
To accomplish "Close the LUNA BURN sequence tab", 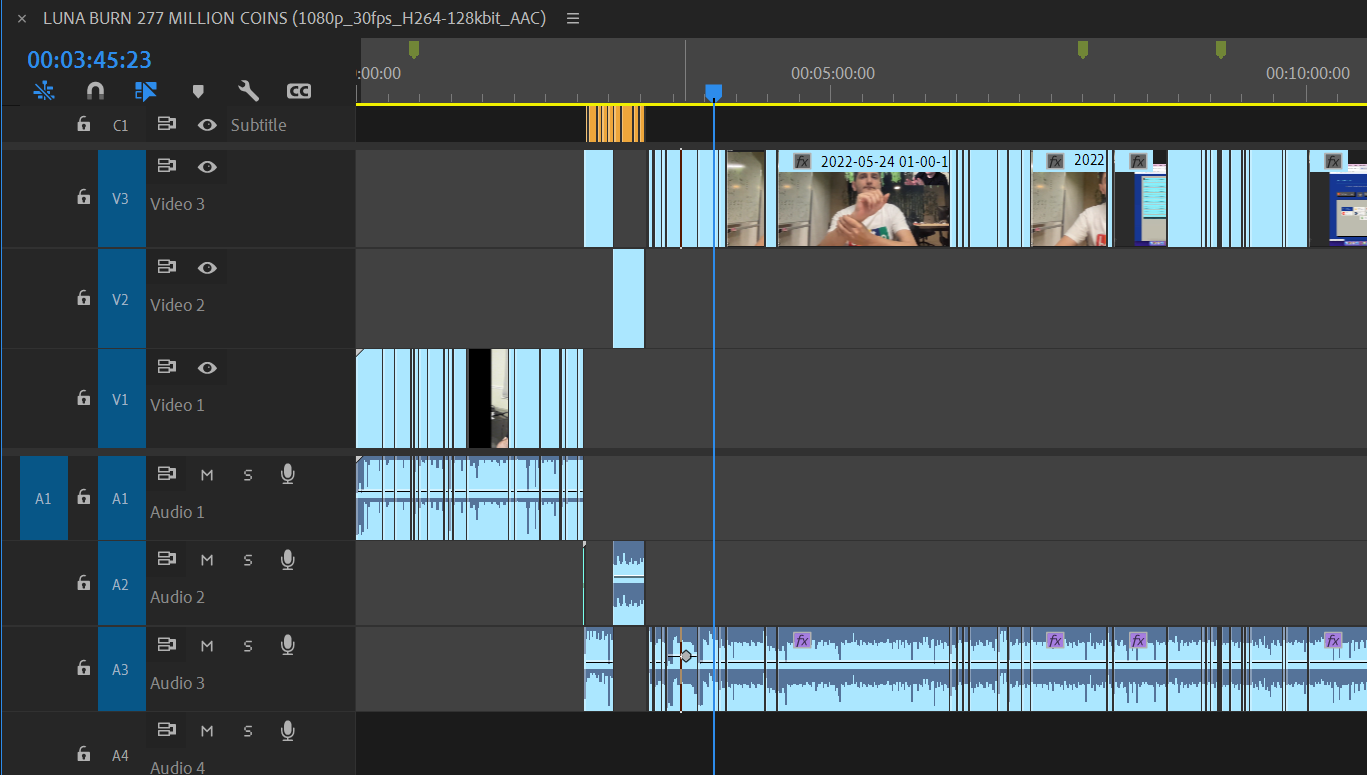I will tap(22, 18).
